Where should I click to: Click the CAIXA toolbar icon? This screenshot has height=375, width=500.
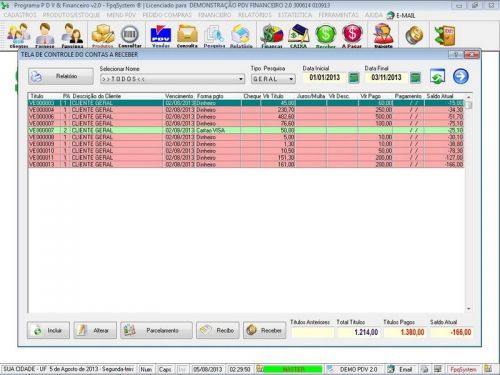coord(298,36)
